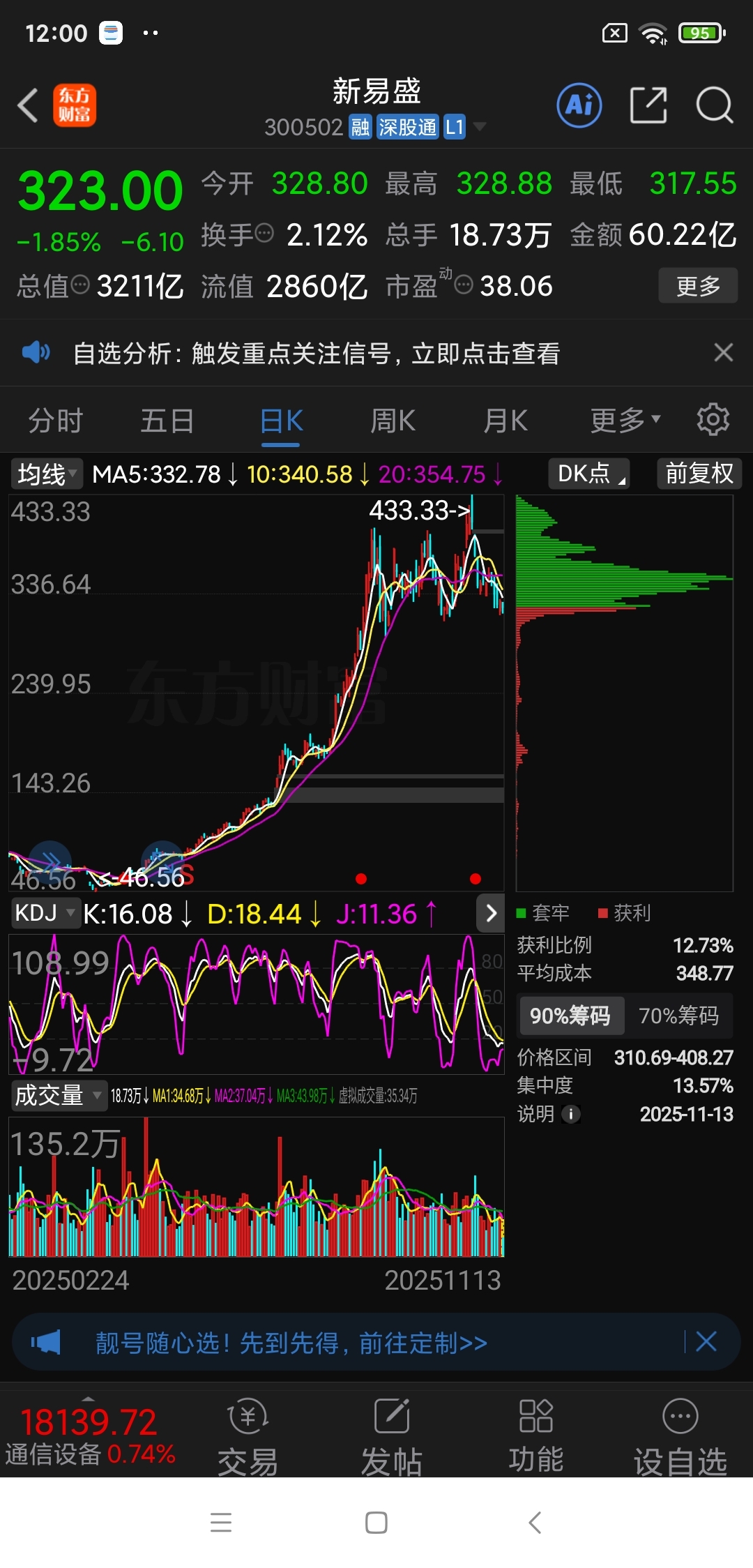The image size is (753, 1568).
Task: Tap the back arrow icon
Action: (28, 105)
